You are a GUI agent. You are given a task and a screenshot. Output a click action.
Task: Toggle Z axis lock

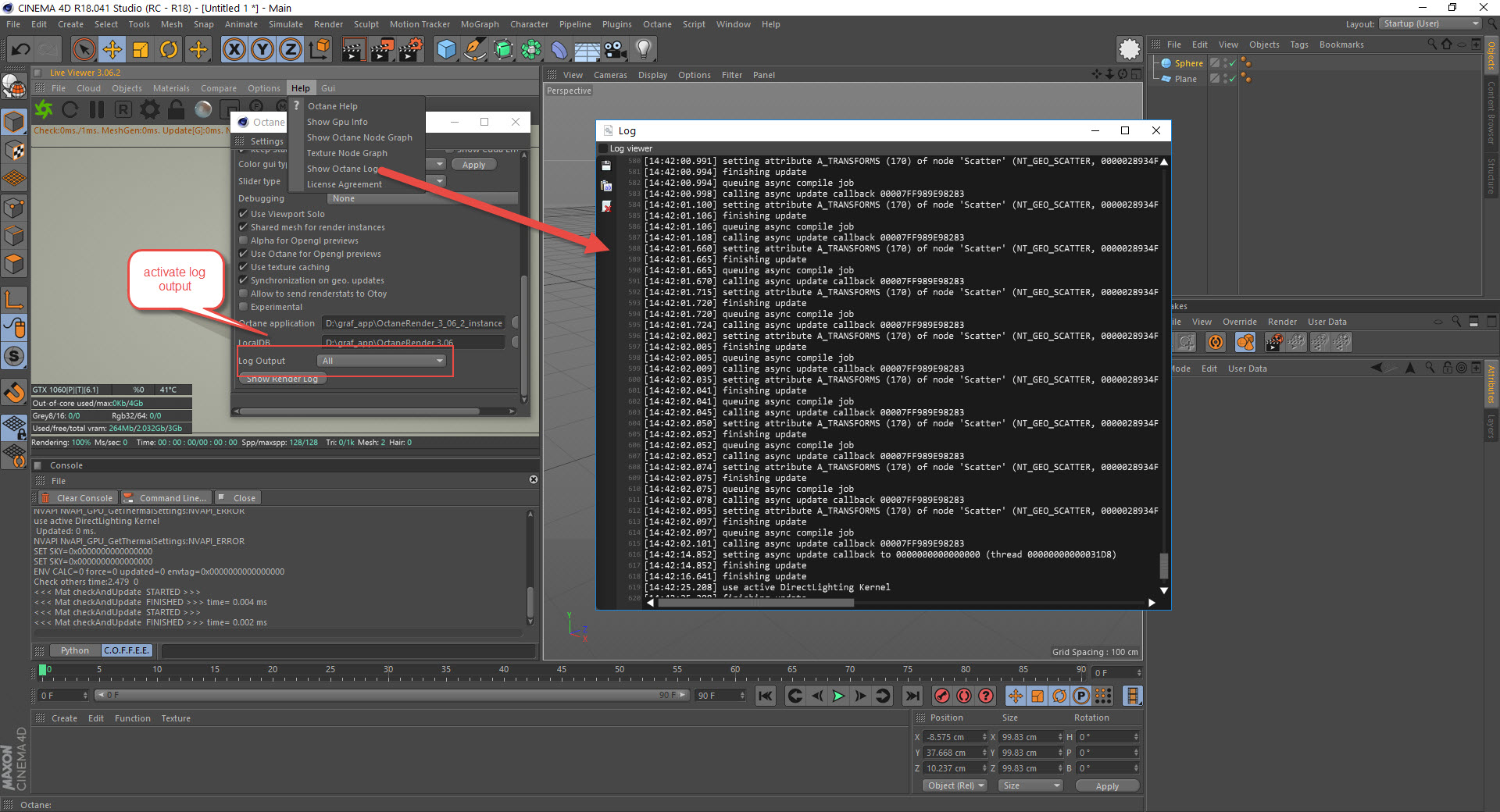[291, 49]
